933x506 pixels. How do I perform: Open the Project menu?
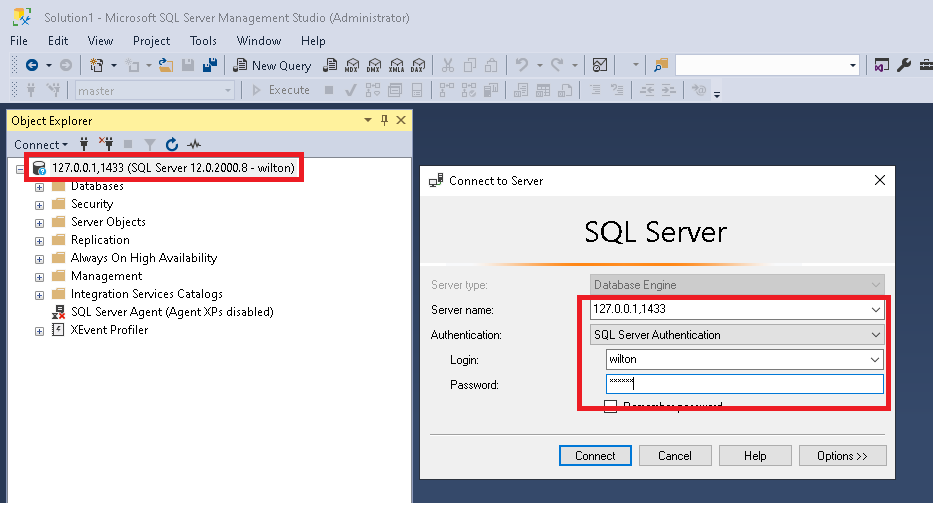pyautogui.click(x=152, y=41)
